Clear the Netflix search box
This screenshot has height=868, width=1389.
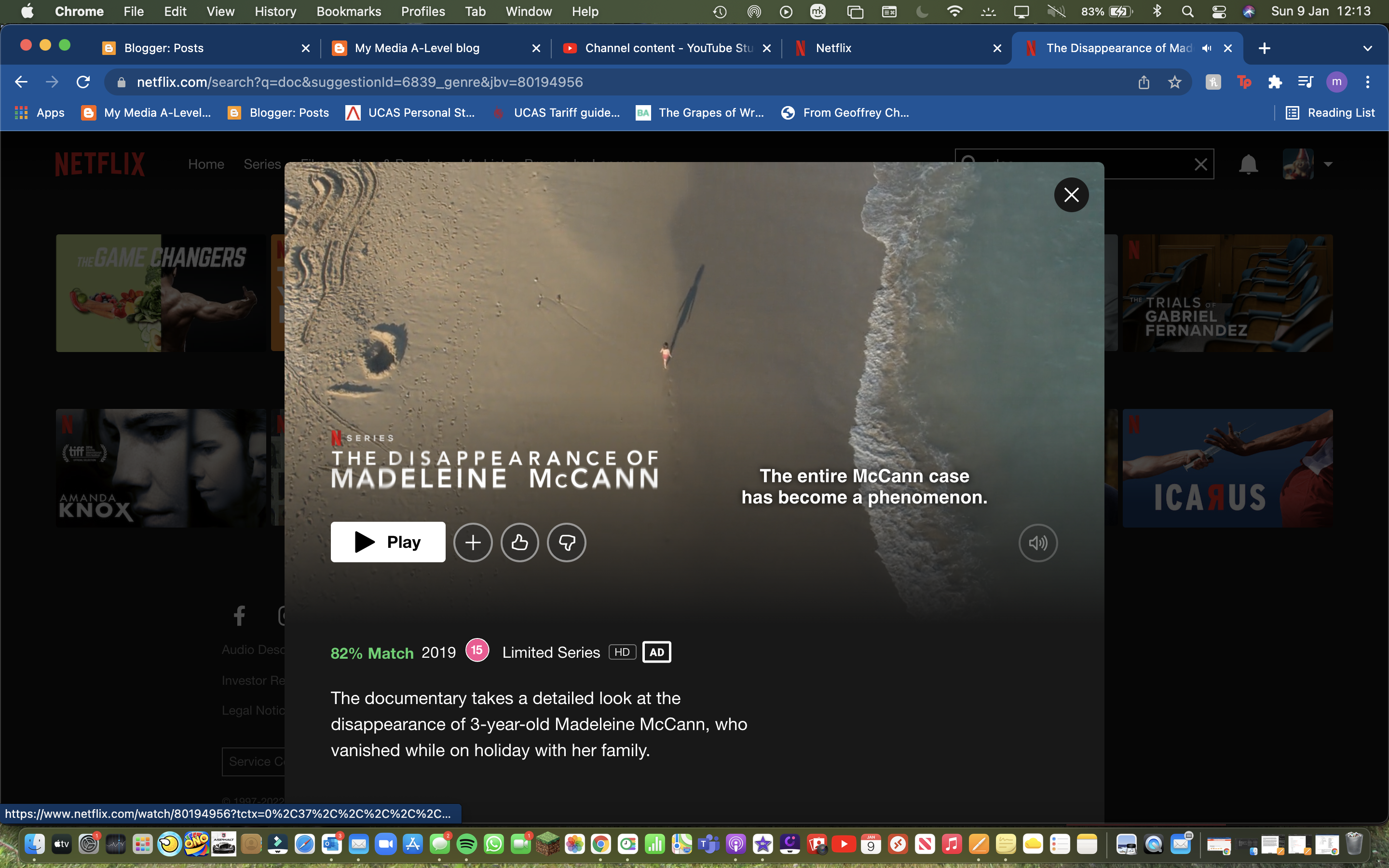(1200, 165)
